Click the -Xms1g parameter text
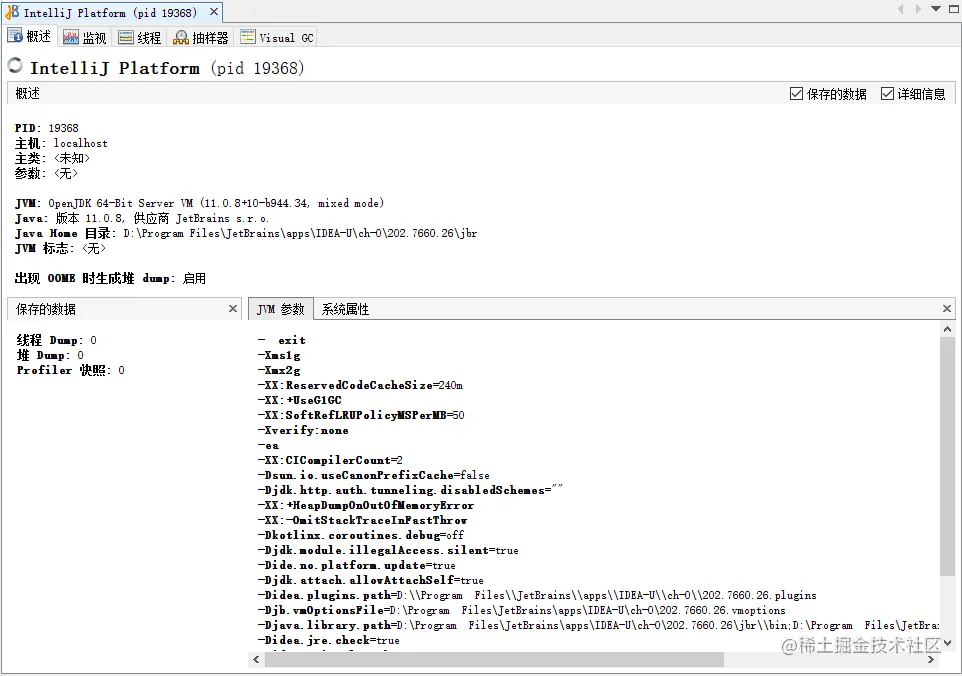Image resolution: width=962 pixels, height=676 pixels. click(279, 355)
